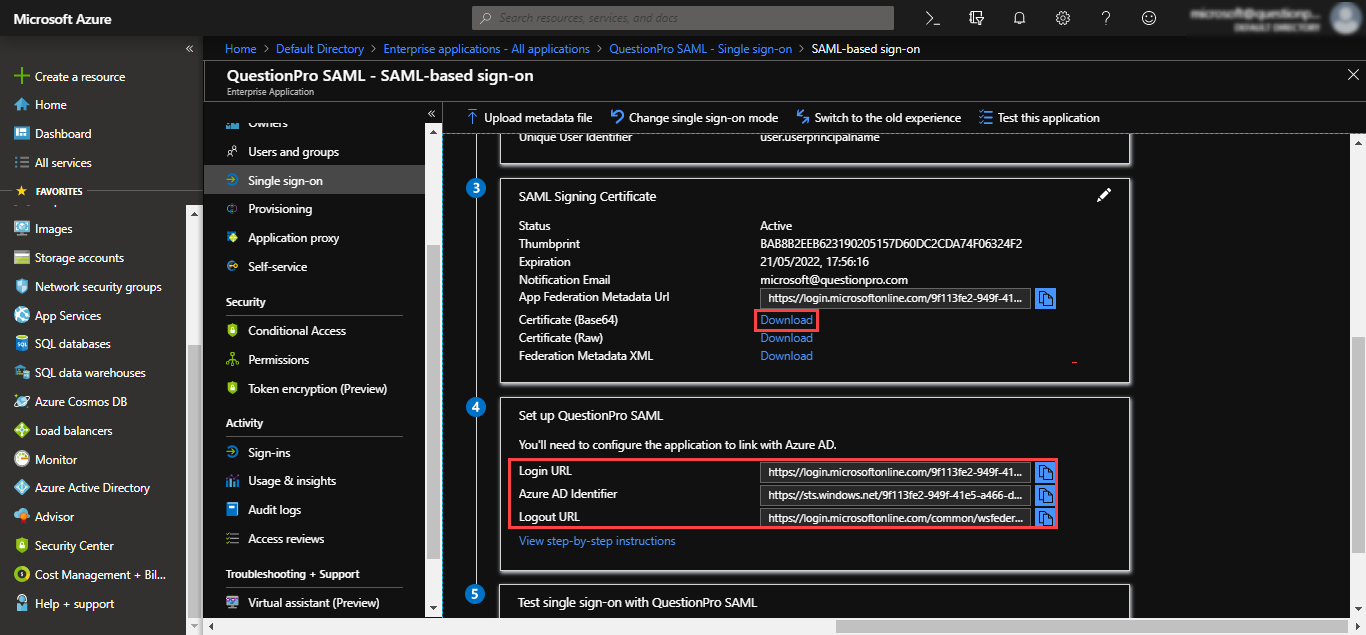The width and height of the screenshot is (1366, 635).
Task: Open the notifications bell icon
Action: click(1019, 18)
